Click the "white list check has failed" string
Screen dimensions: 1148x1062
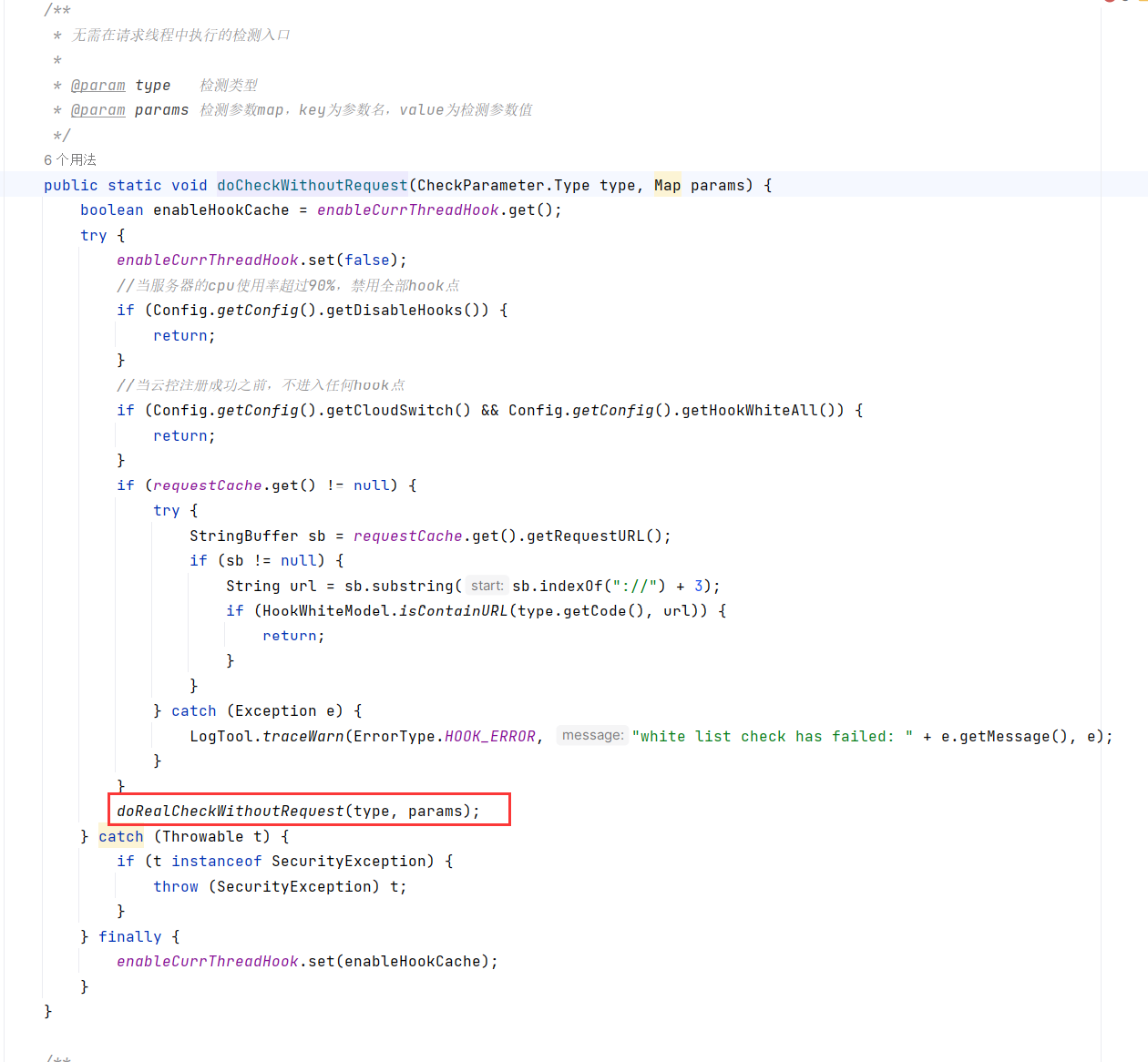pos(773,736)
